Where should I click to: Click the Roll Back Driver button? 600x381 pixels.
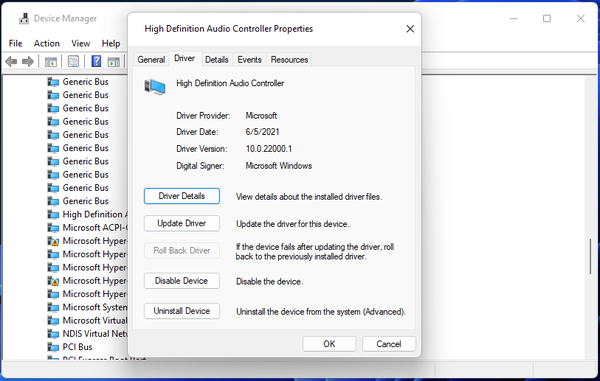[182, 251]
